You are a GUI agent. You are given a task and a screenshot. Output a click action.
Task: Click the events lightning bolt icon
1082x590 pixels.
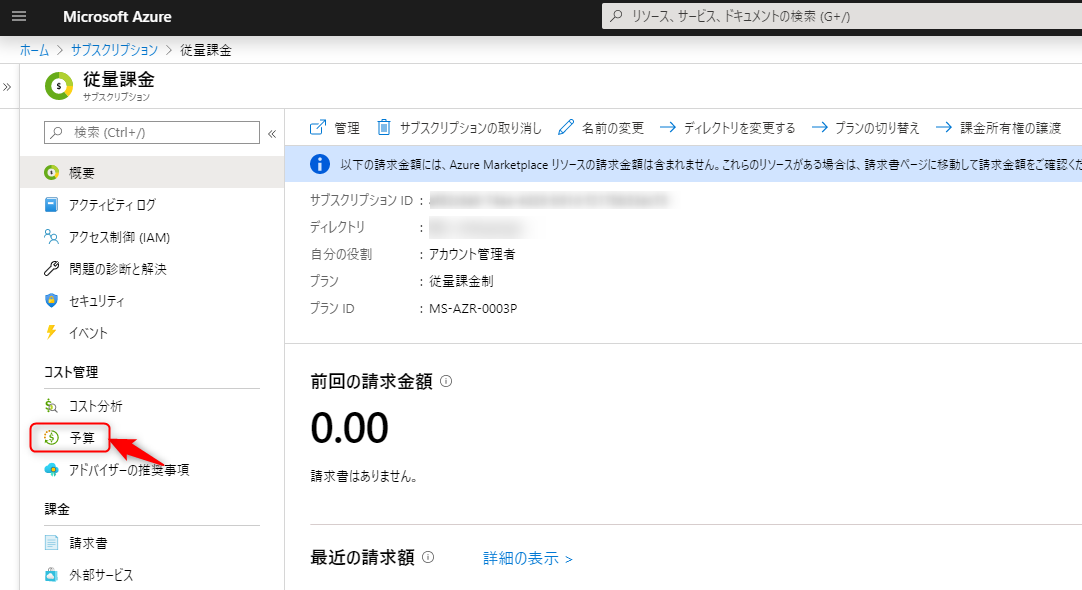(x=51, y=332)
